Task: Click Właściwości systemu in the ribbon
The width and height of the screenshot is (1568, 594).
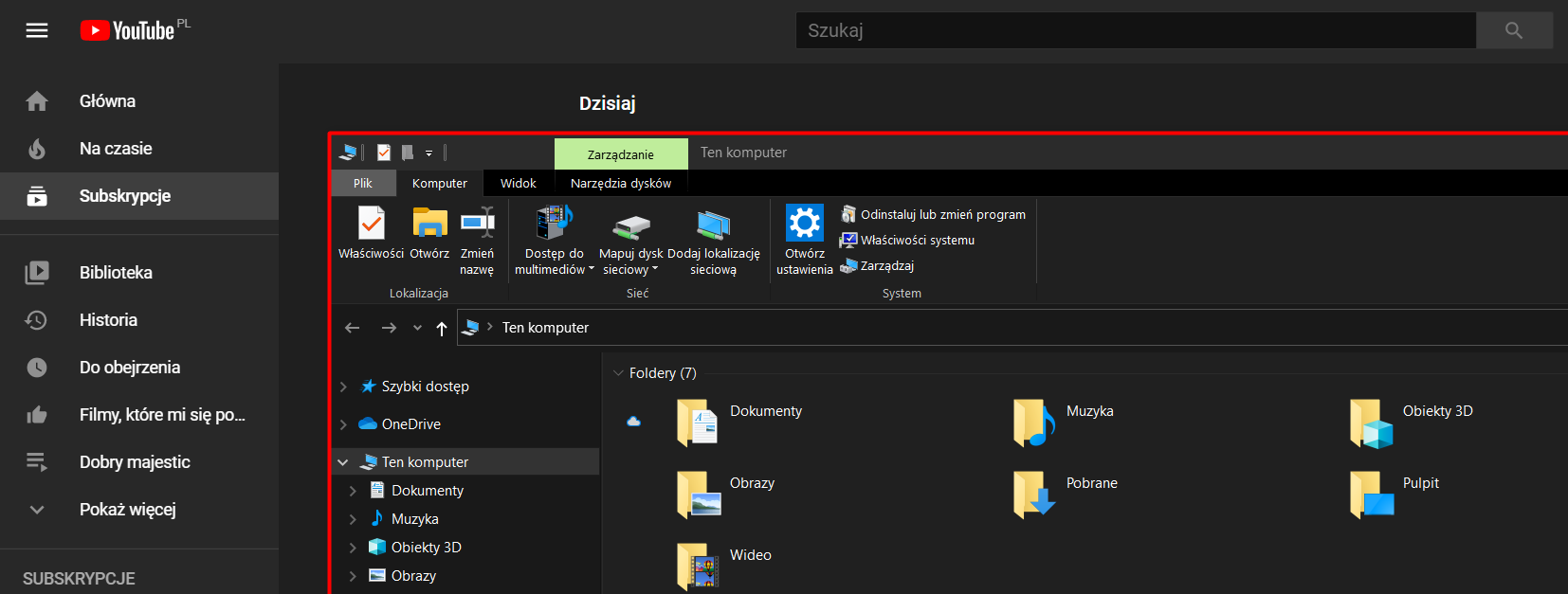Action: (907, 240)
